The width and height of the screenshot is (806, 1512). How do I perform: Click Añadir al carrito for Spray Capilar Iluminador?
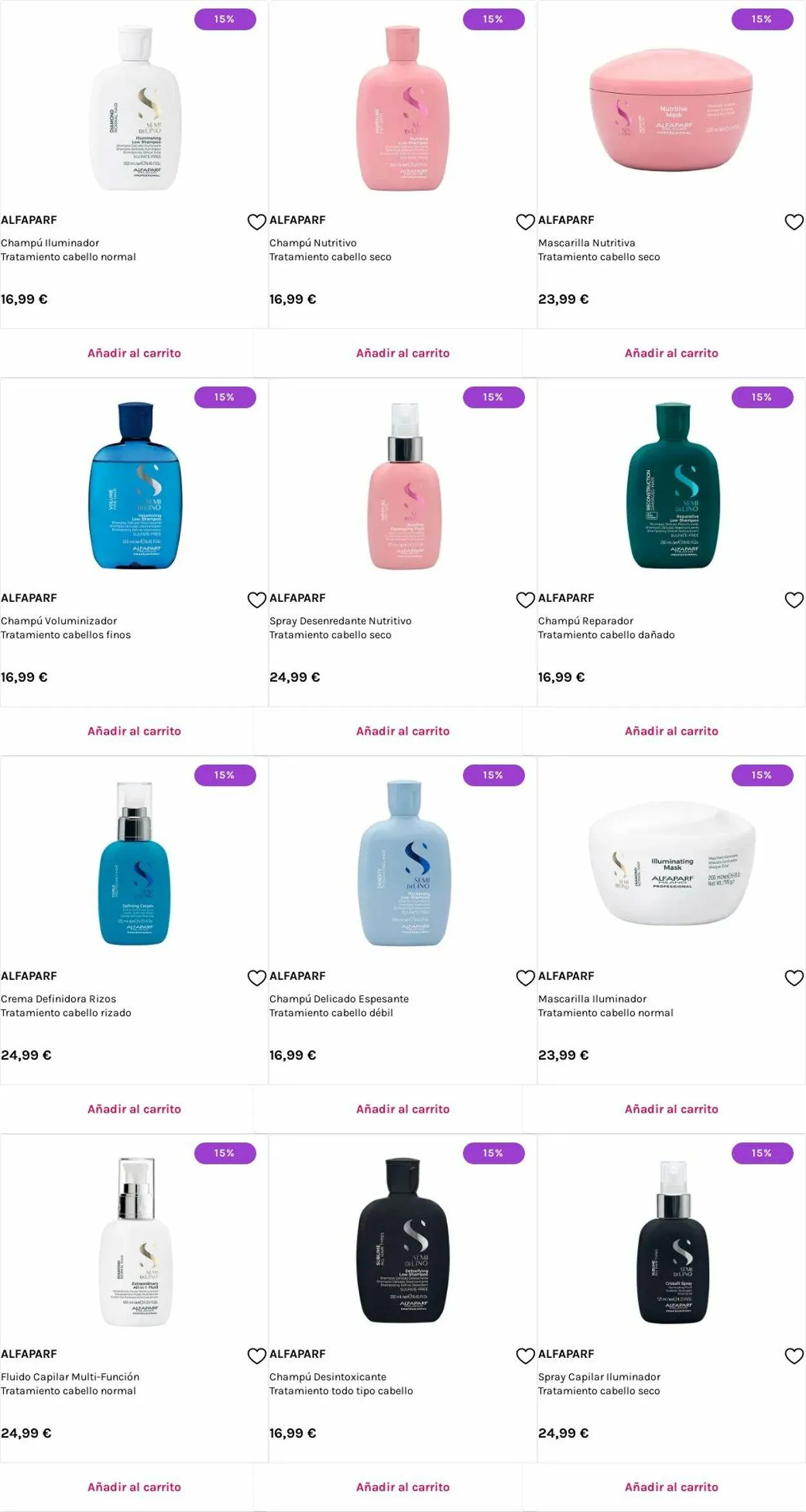[x=671, y=1487]
